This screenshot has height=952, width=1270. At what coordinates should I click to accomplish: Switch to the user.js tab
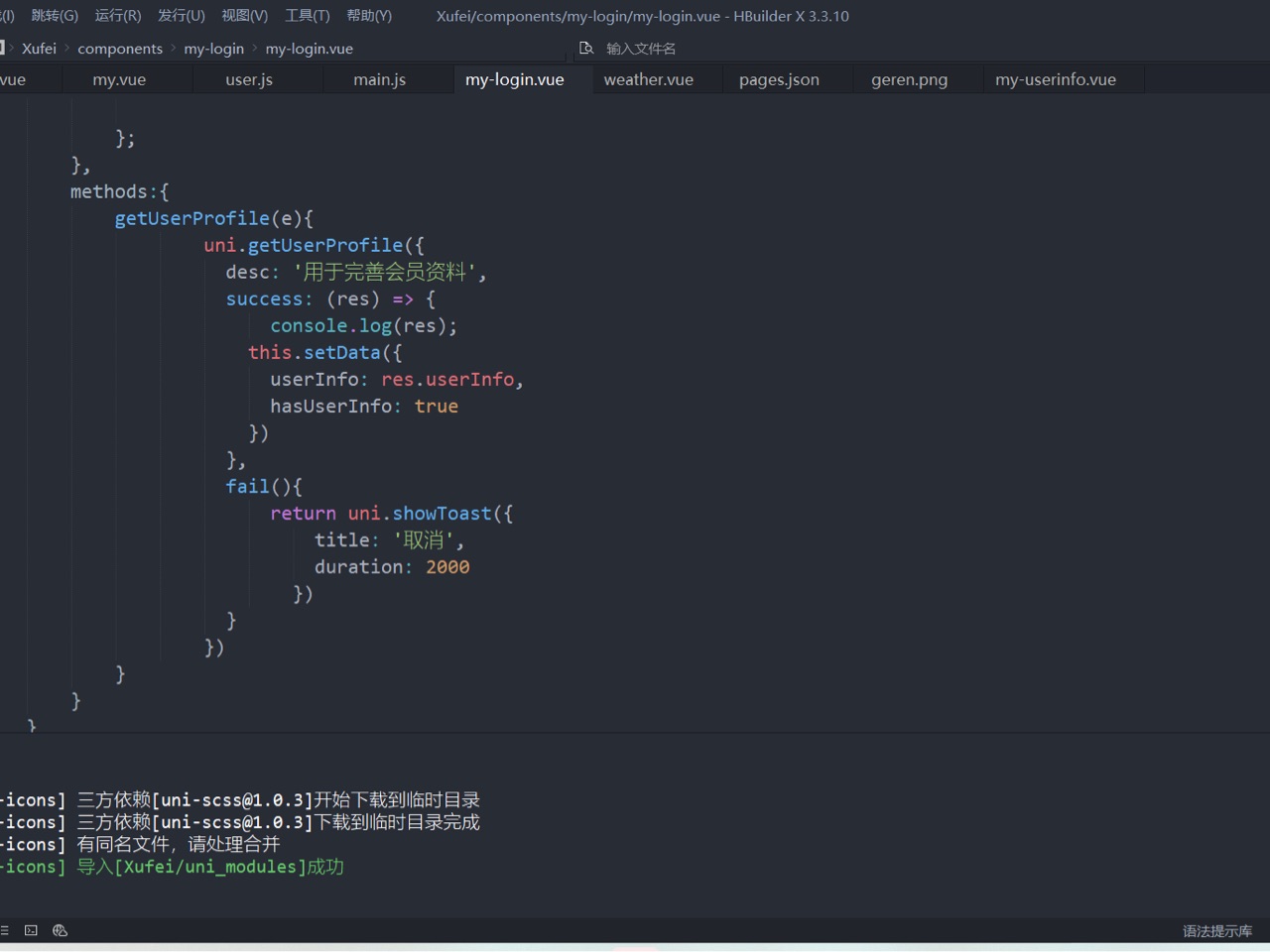(249, 79)
